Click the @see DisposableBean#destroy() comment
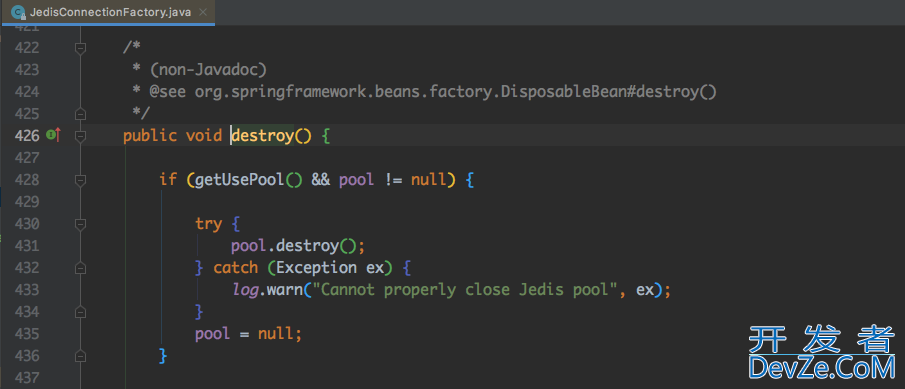905x389 pixels. (432, 92)
